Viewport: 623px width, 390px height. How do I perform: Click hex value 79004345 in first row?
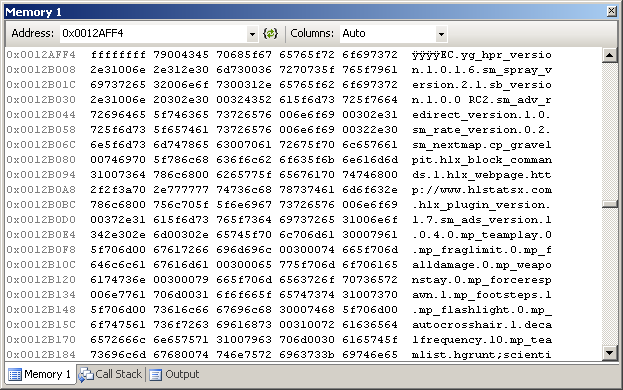[x=181, y=55]
